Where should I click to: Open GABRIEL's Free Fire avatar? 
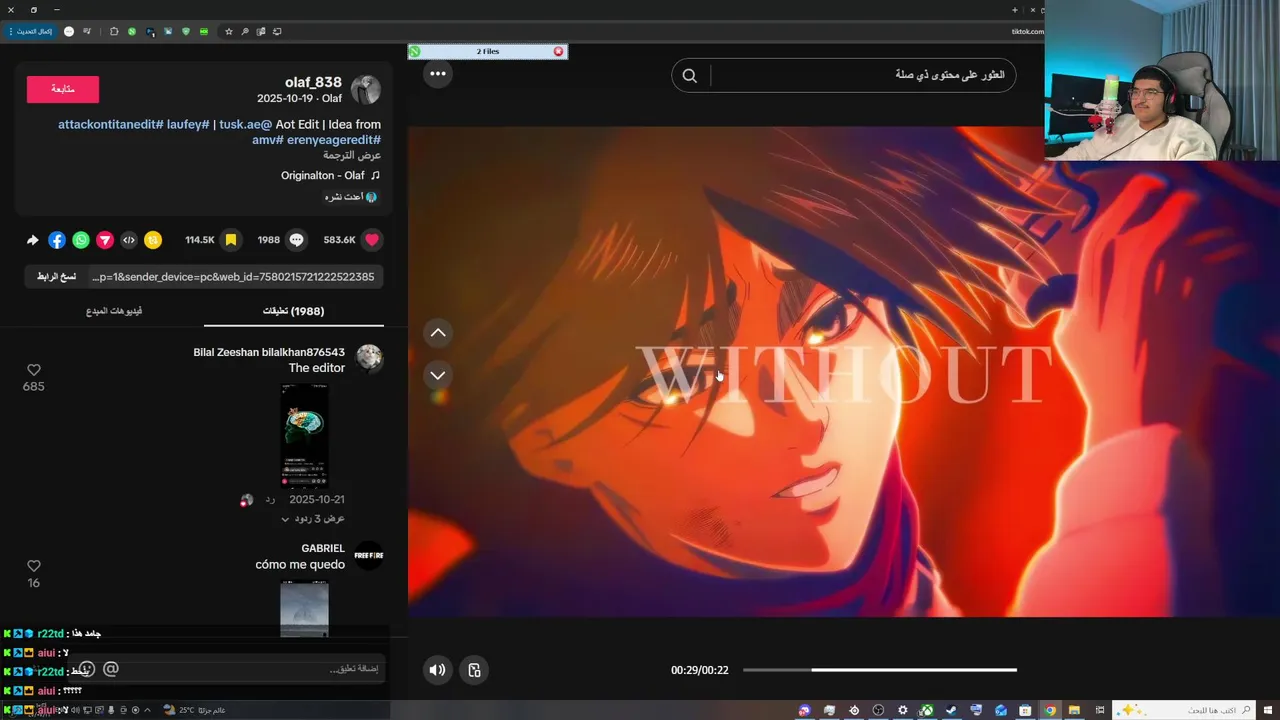click(x=369, y=555)
